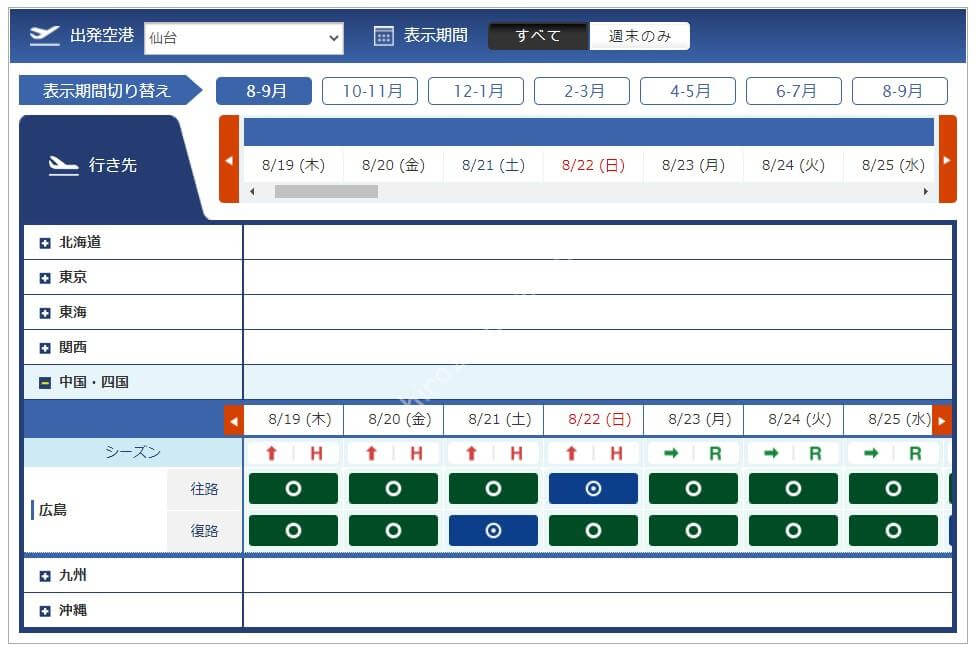The image size is (976, 651).
Task: Select 広島 return availability for 8/25
Action: [x=893, y=530]
